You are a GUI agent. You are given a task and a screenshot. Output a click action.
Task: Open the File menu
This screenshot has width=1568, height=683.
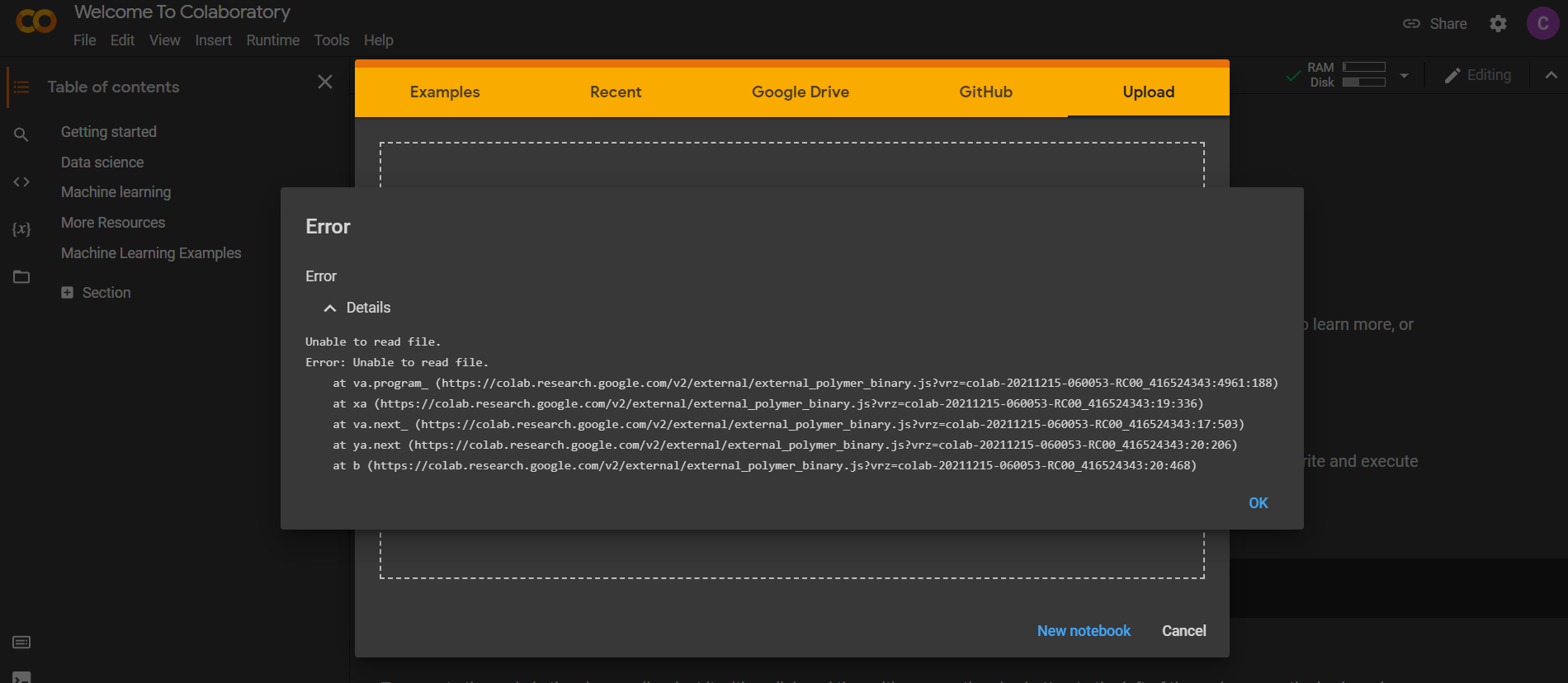click(84, 40)
